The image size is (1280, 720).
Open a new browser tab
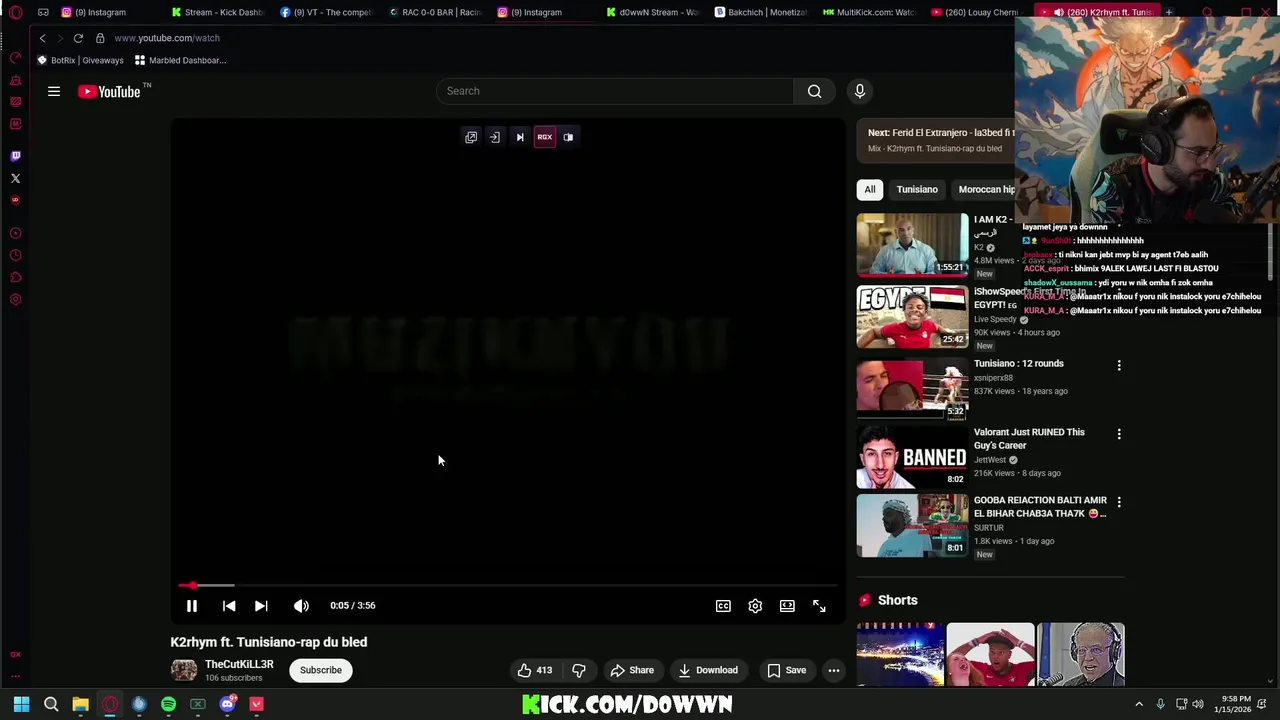coord(1168,12)
